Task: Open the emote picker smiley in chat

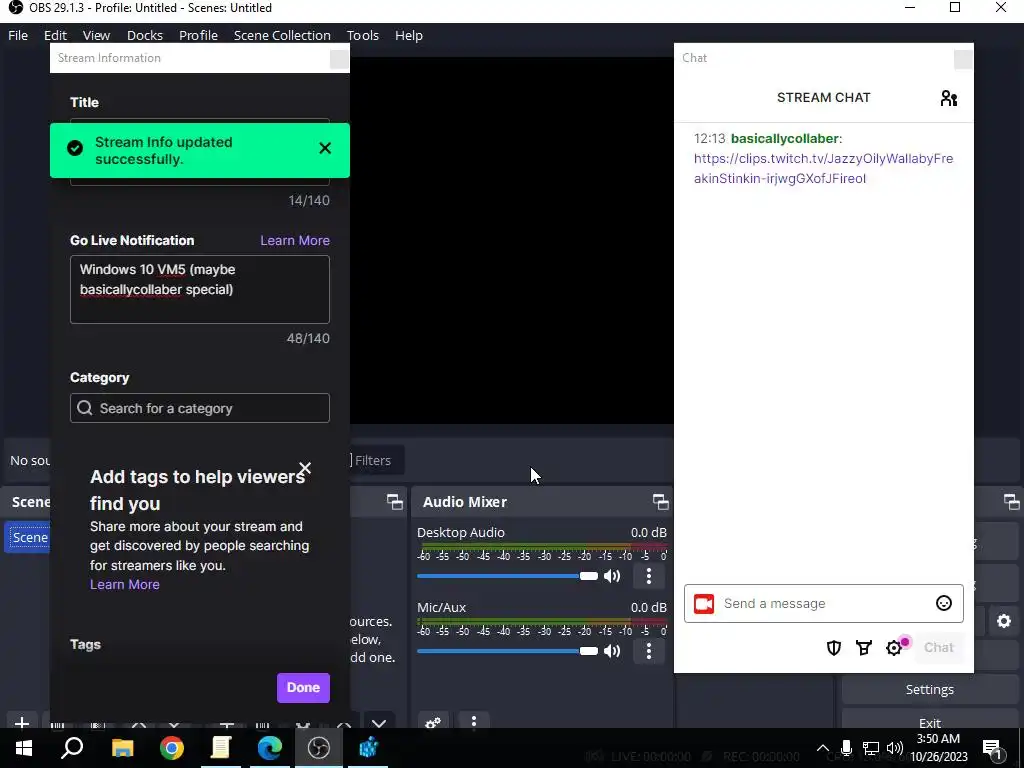Action: tap(944, 603)
